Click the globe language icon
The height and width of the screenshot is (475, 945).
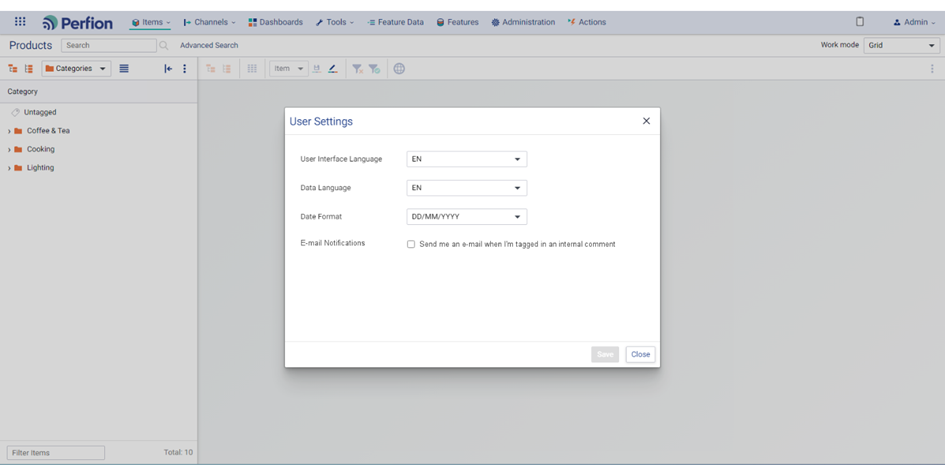click(399, 69)
